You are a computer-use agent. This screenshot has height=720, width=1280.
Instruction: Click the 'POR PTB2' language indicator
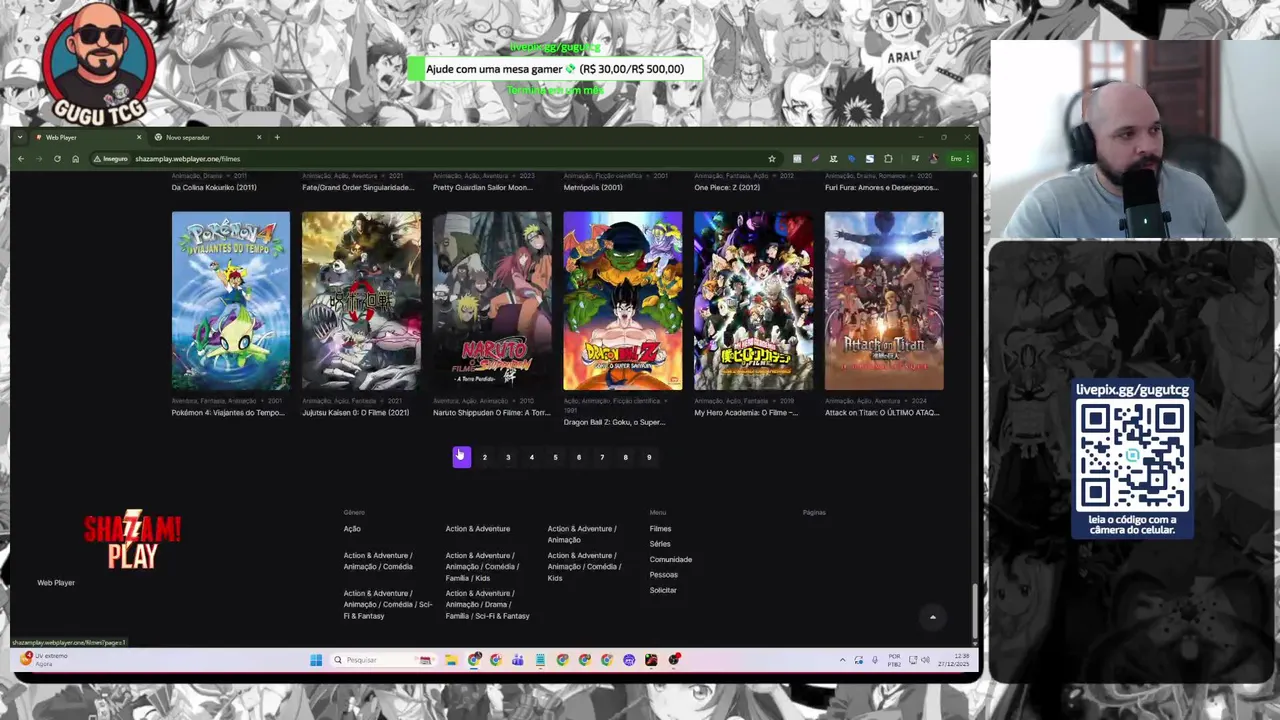click(894, 660)
